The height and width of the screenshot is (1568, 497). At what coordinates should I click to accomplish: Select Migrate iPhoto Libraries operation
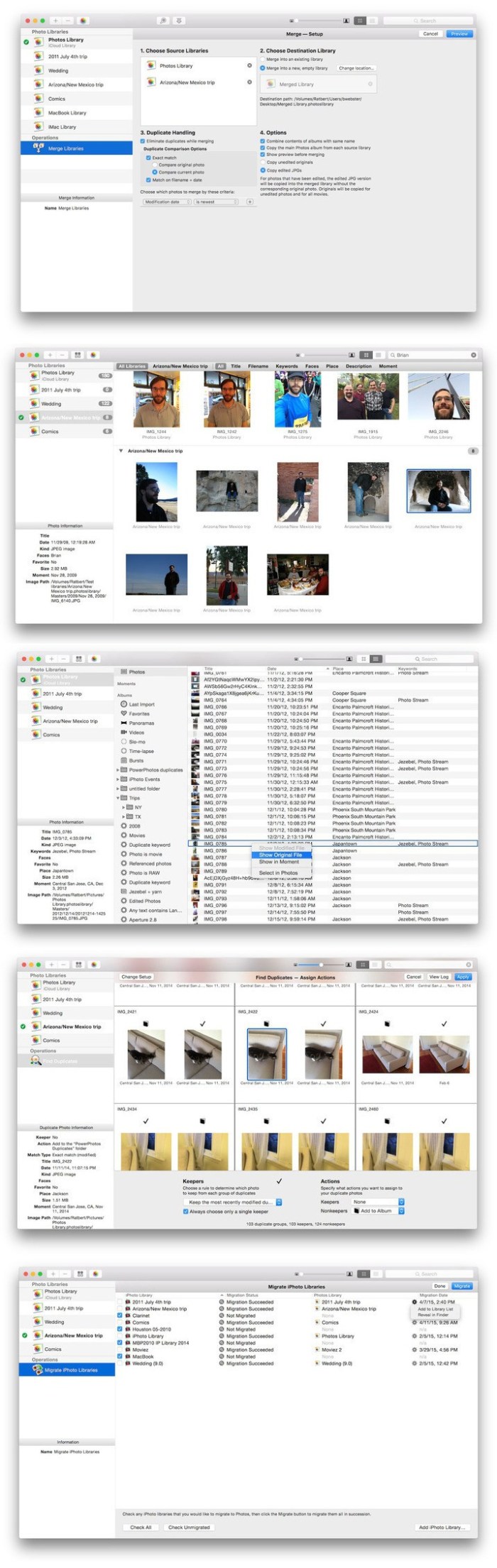(x=70, y=1370)
